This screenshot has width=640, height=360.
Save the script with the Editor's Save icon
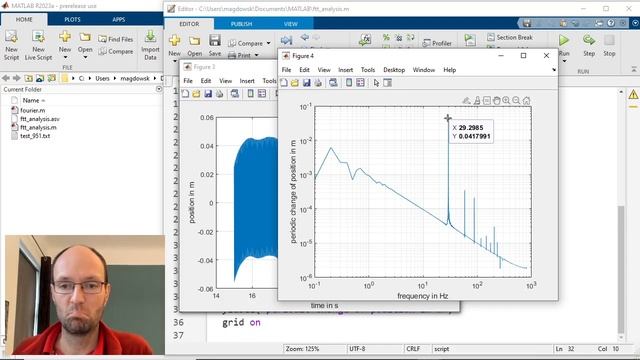(215, 40)
